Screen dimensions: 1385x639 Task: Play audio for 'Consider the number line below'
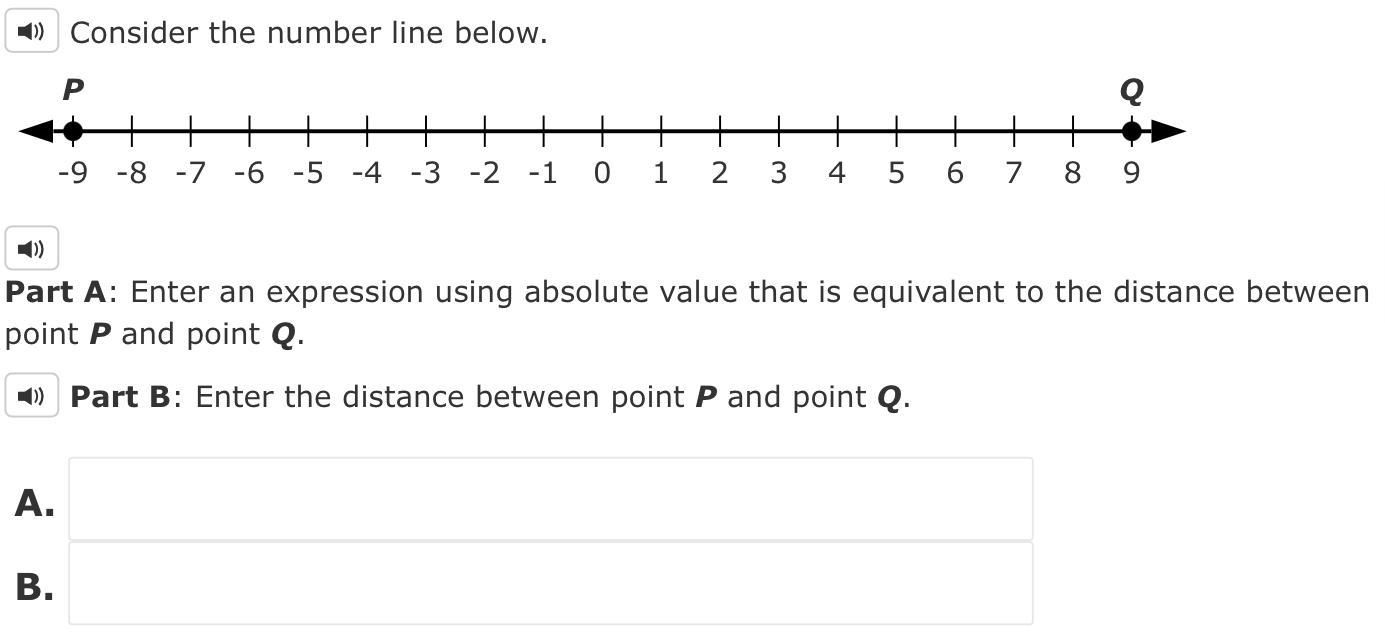pos(32,31)
